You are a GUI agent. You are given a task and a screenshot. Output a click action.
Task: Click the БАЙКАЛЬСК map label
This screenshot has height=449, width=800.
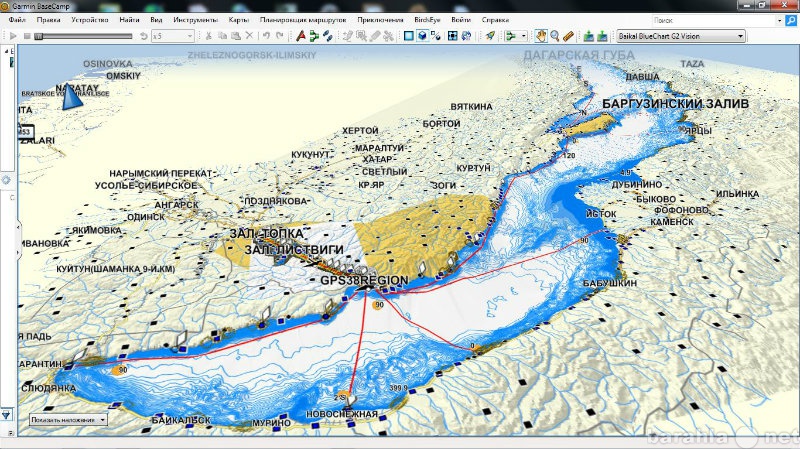(x=181, y=420)
